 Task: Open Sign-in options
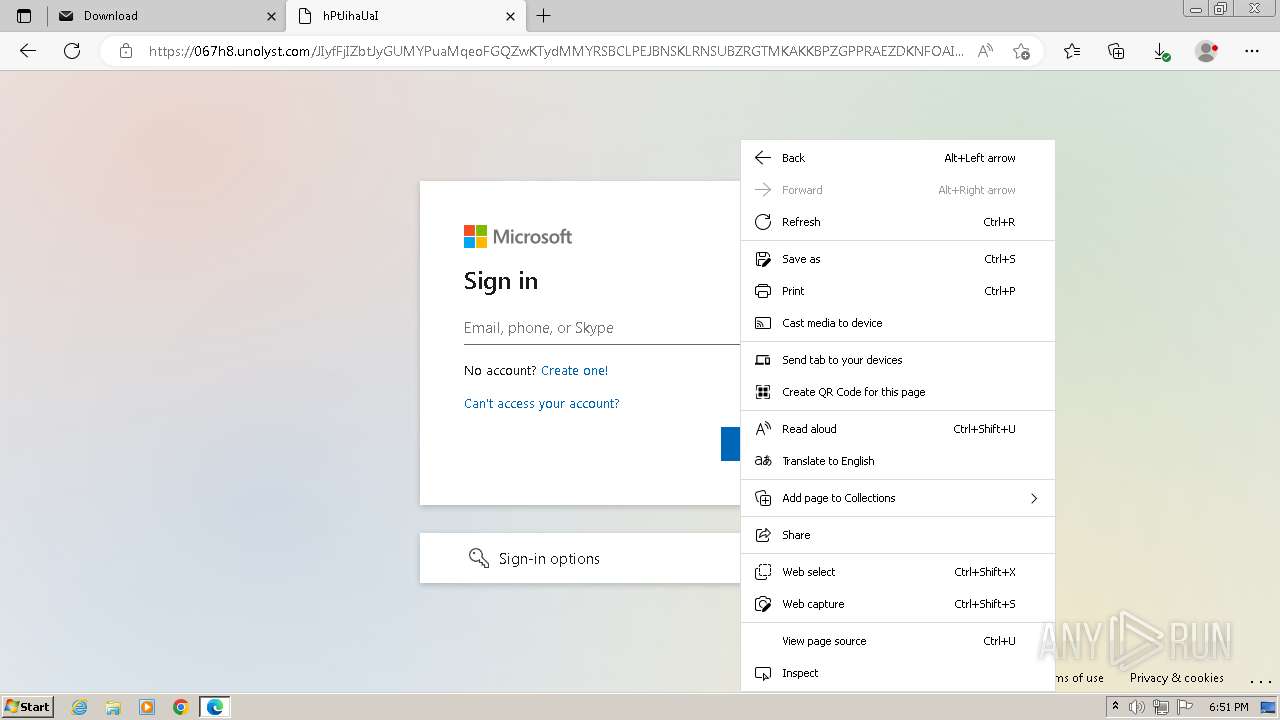(x=580, y=558)
